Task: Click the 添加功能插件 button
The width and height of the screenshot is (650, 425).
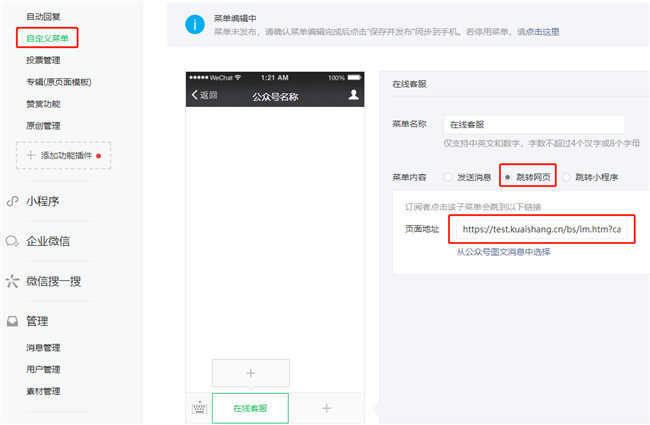Action: click(x=63, y=156)
